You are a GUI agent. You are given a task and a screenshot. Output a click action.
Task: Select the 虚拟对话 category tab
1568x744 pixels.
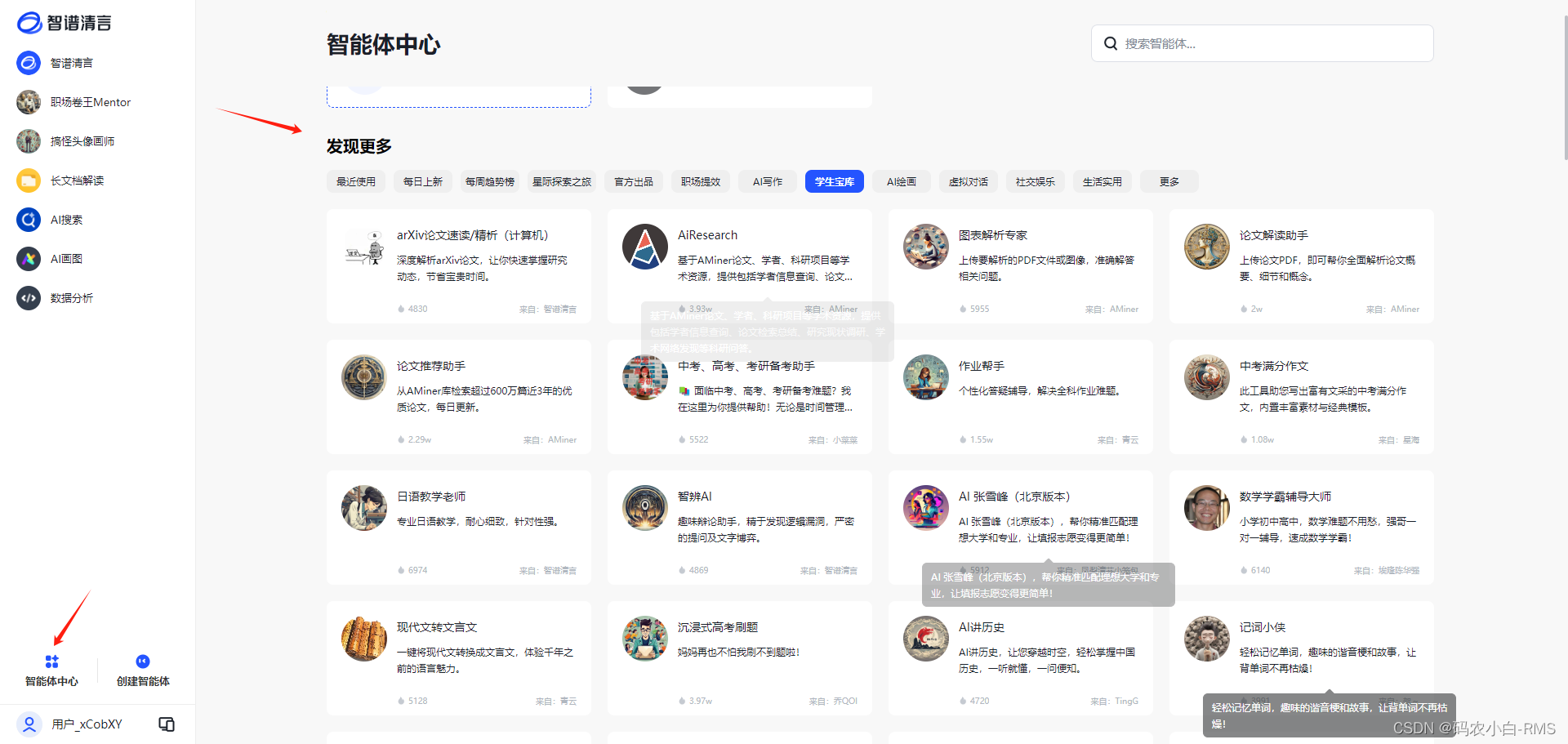[x=969, y=181]
